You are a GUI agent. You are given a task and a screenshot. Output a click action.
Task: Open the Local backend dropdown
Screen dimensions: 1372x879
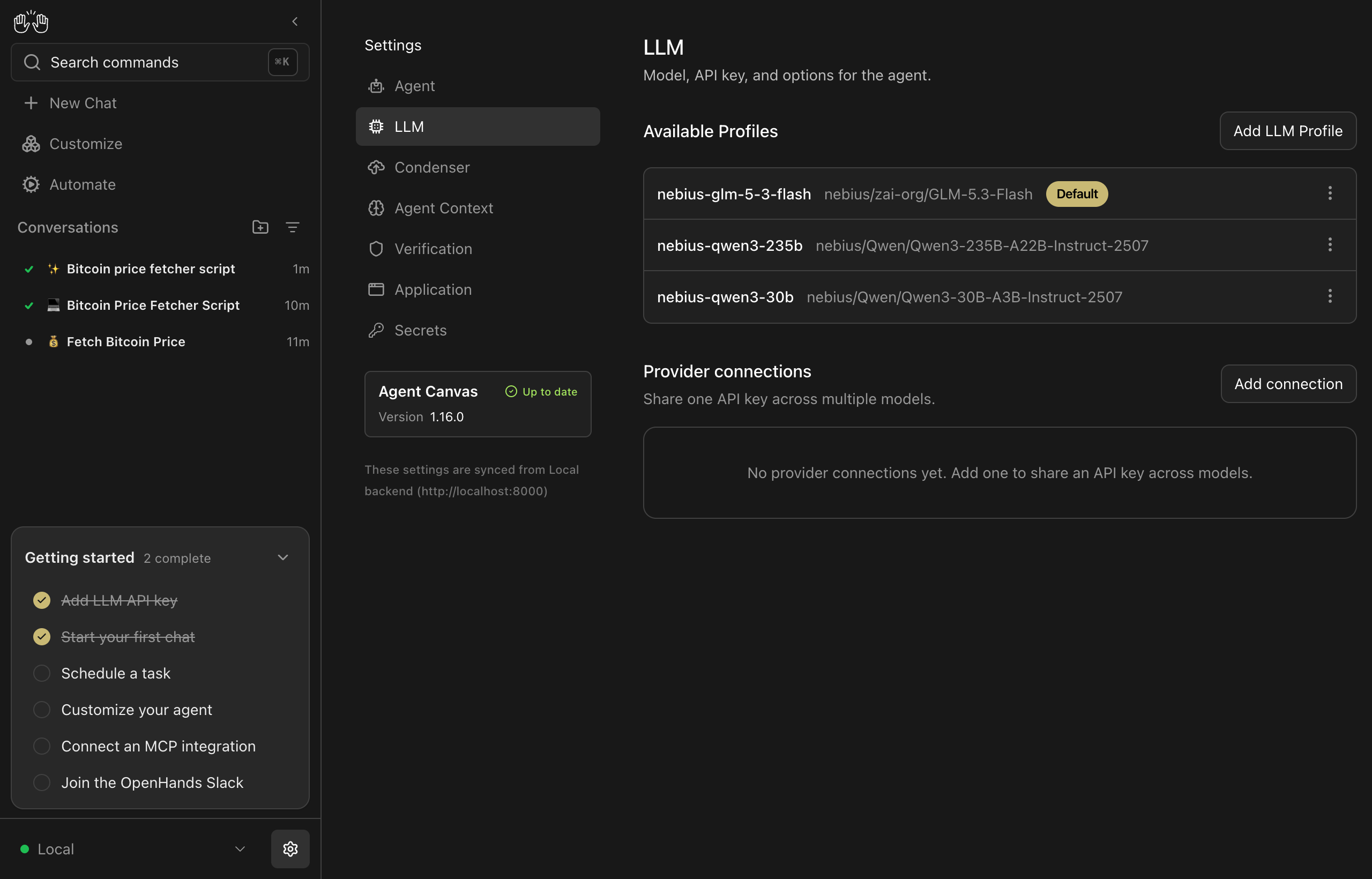tap(133, 849)
